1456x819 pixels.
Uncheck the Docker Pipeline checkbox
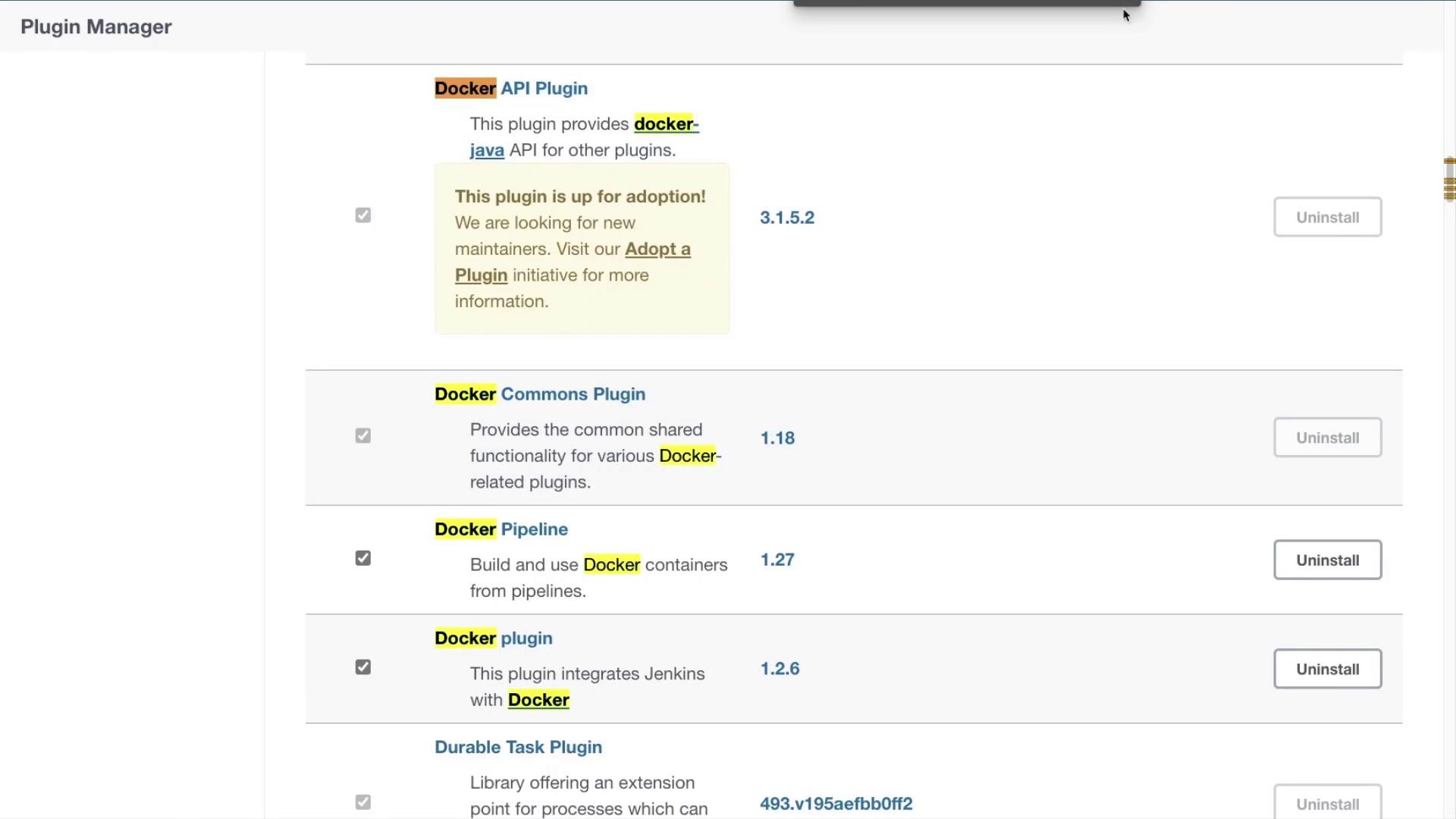coord(362,558)
